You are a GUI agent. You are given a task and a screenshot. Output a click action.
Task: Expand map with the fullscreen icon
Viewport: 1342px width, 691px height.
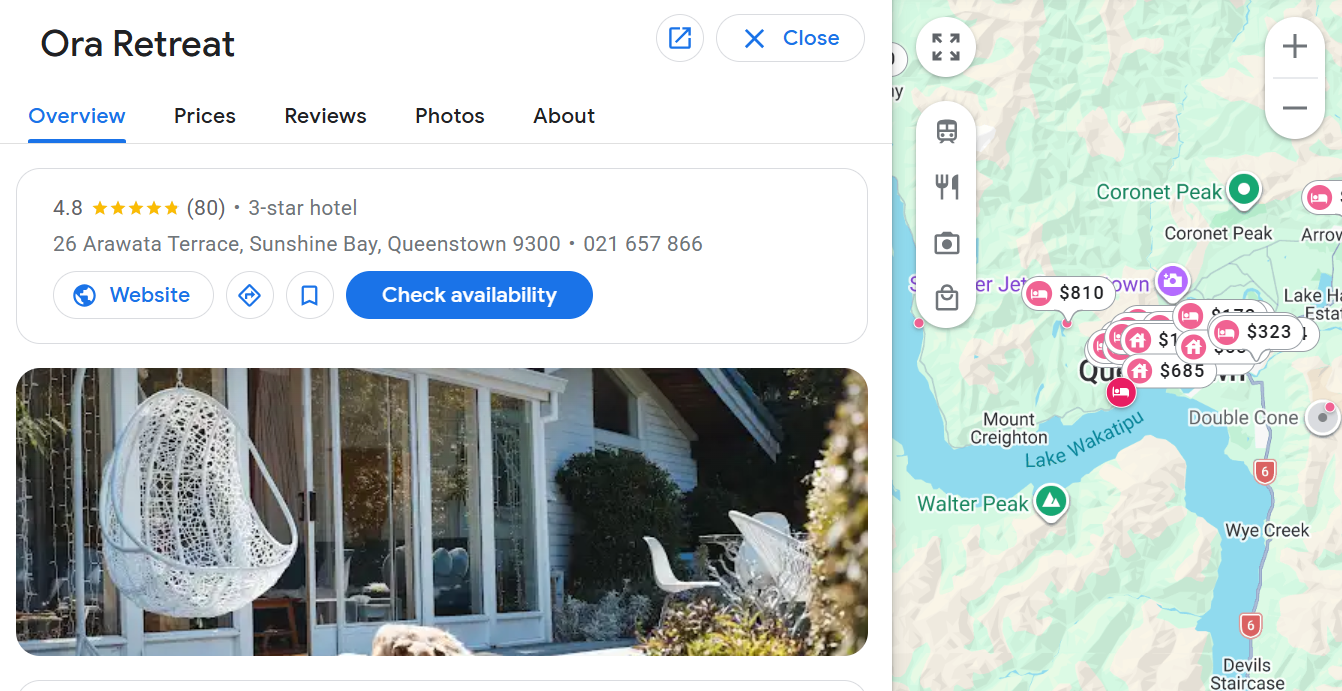pos(946,47)
